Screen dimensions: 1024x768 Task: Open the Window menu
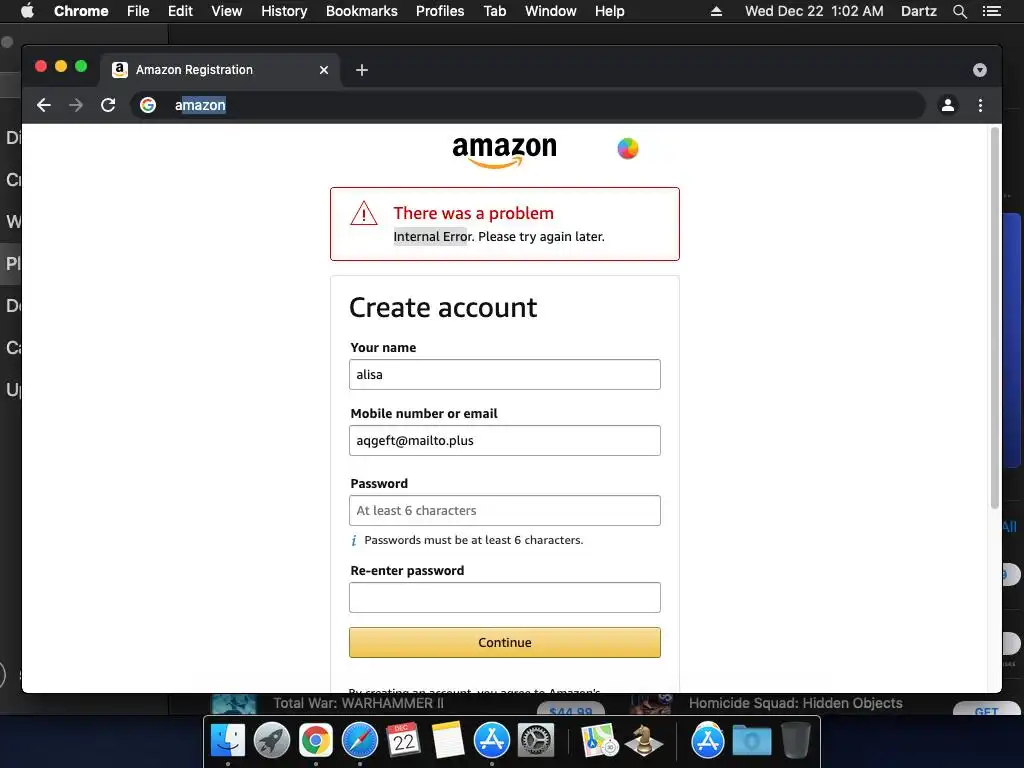tap(551, 11)
